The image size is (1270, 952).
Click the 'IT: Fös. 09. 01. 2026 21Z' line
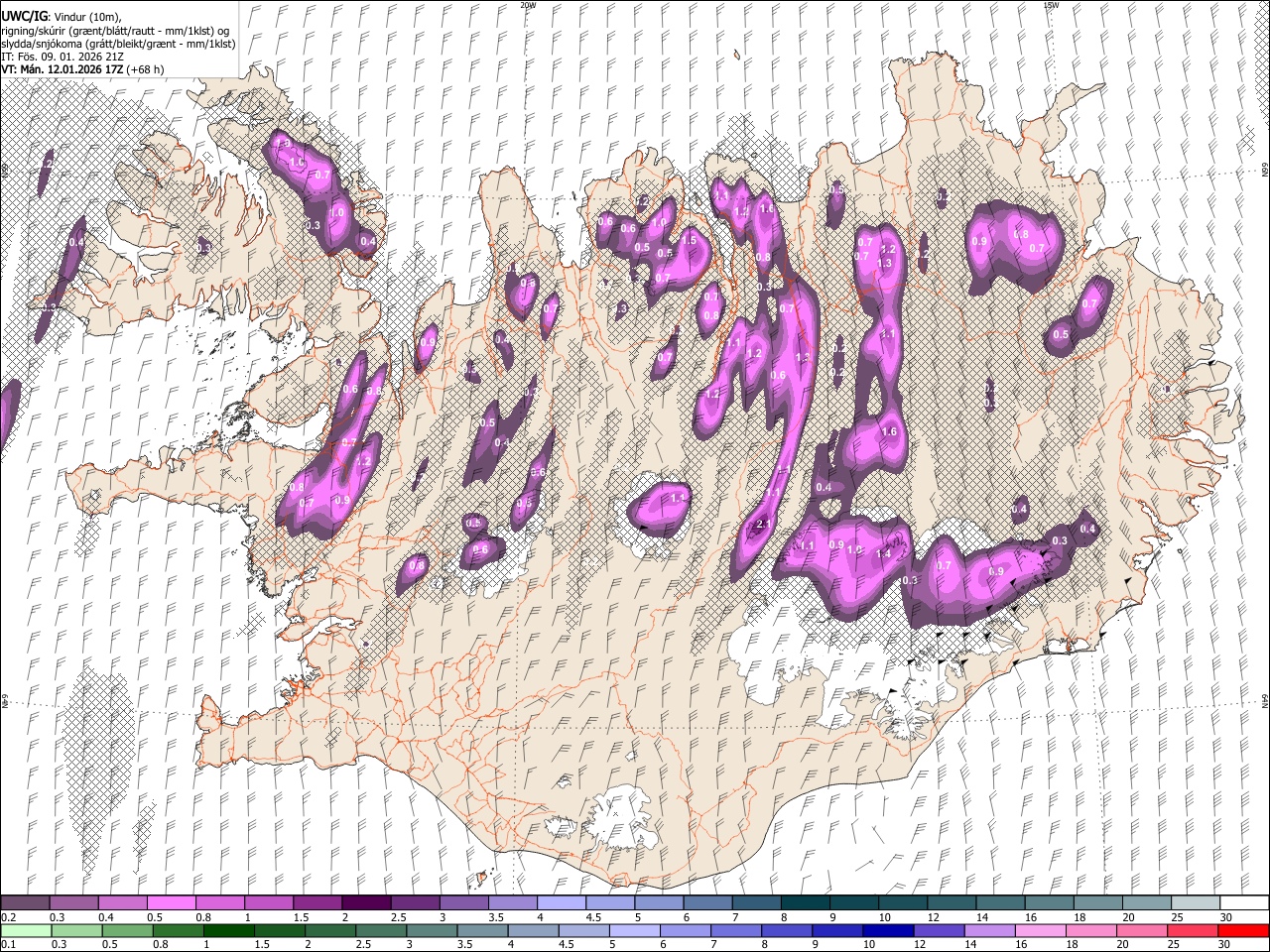[x=62, y=57]
